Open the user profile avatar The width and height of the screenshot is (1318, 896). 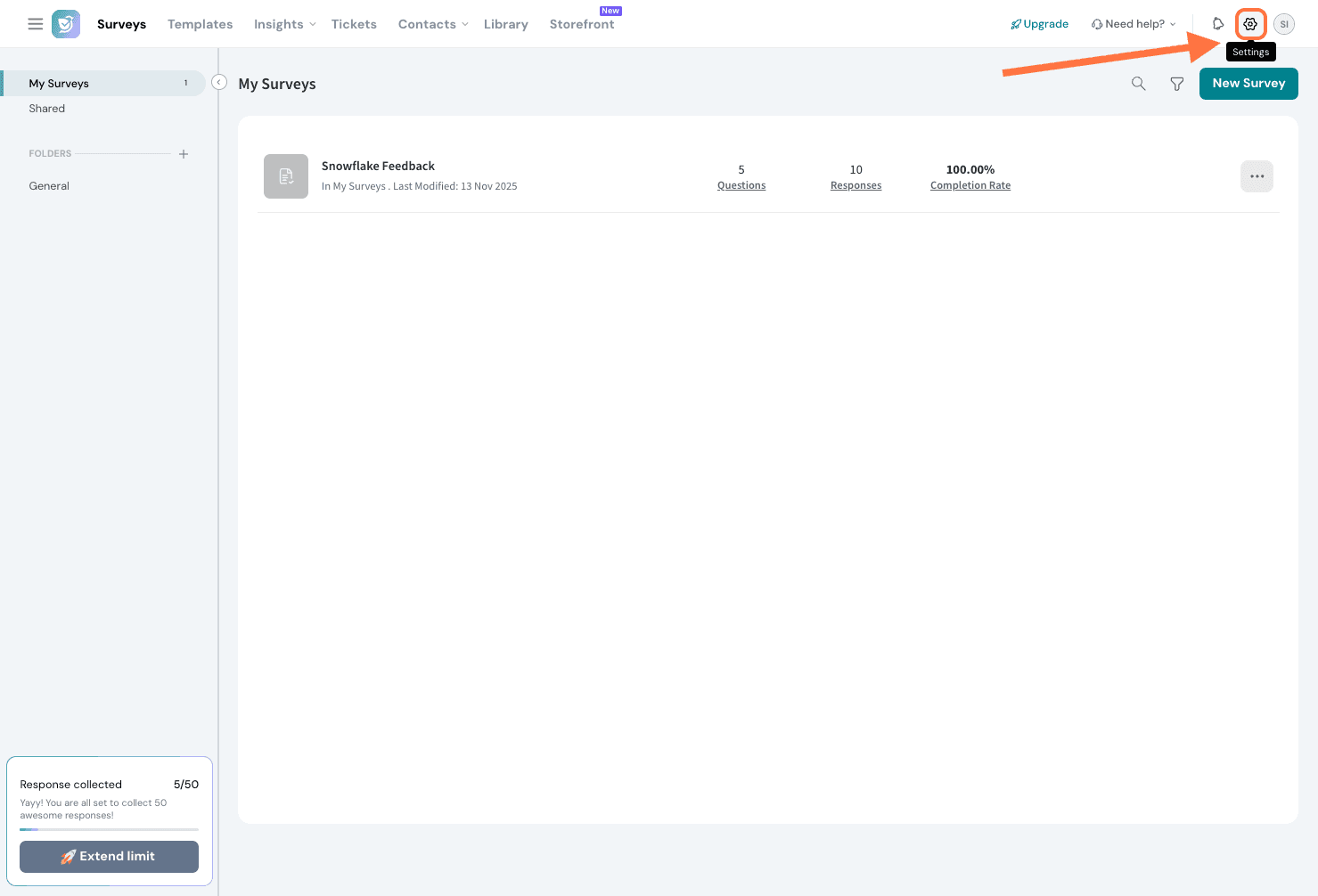1284,24
